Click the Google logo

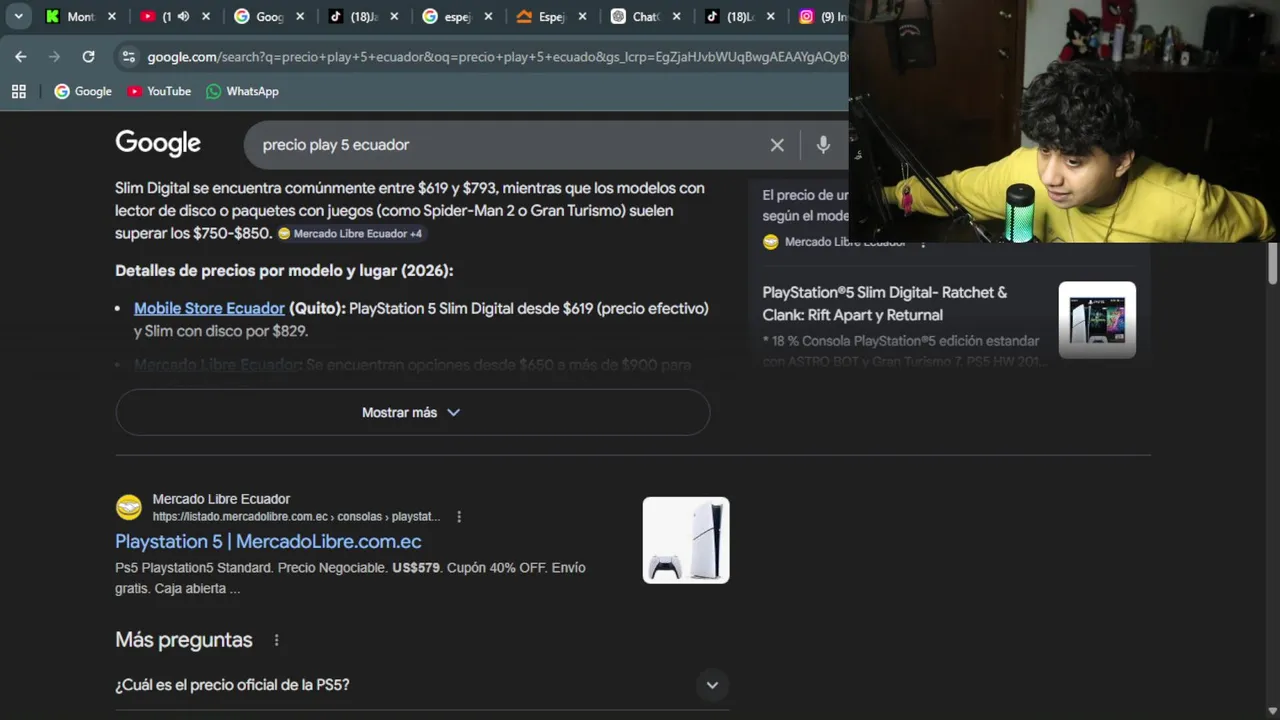(158, 144)
